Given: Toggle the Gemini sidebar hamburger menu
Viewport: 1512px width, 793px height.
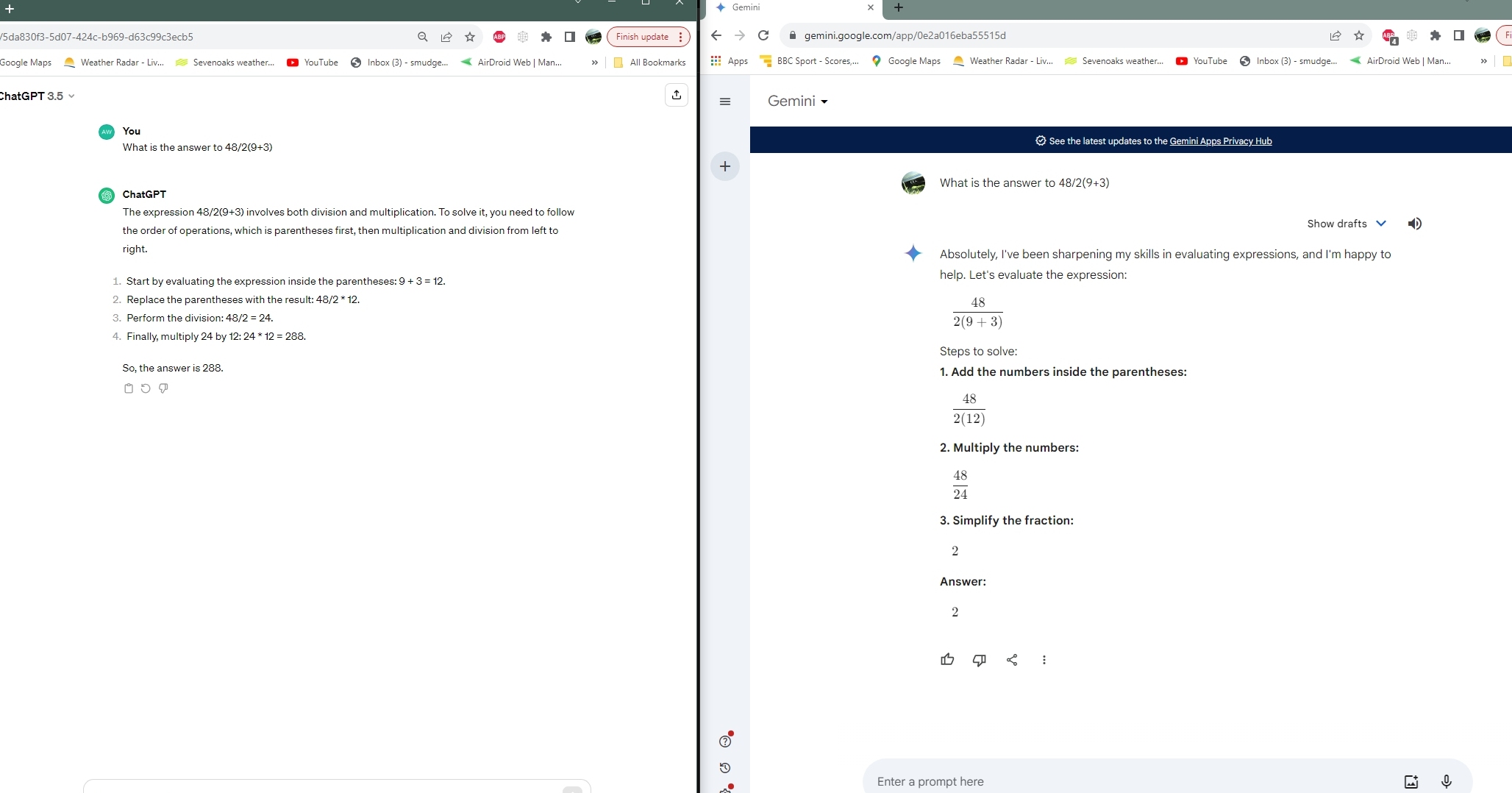Looking at the screenshot, I should pos(724,102).
